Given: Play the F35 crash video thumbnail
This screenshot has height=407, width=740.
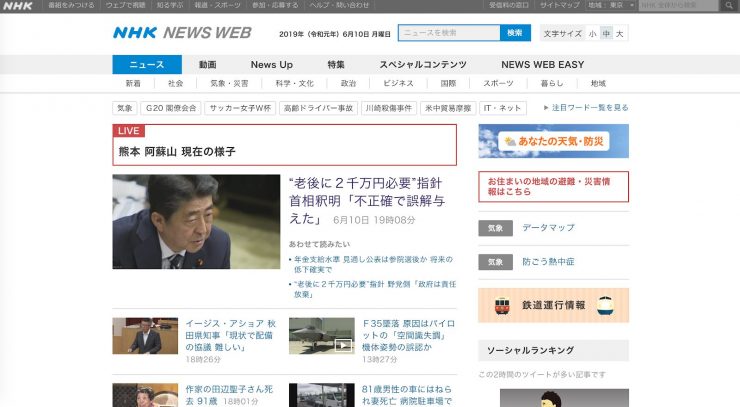Looking at the screenshot, I should pos(316,335).
